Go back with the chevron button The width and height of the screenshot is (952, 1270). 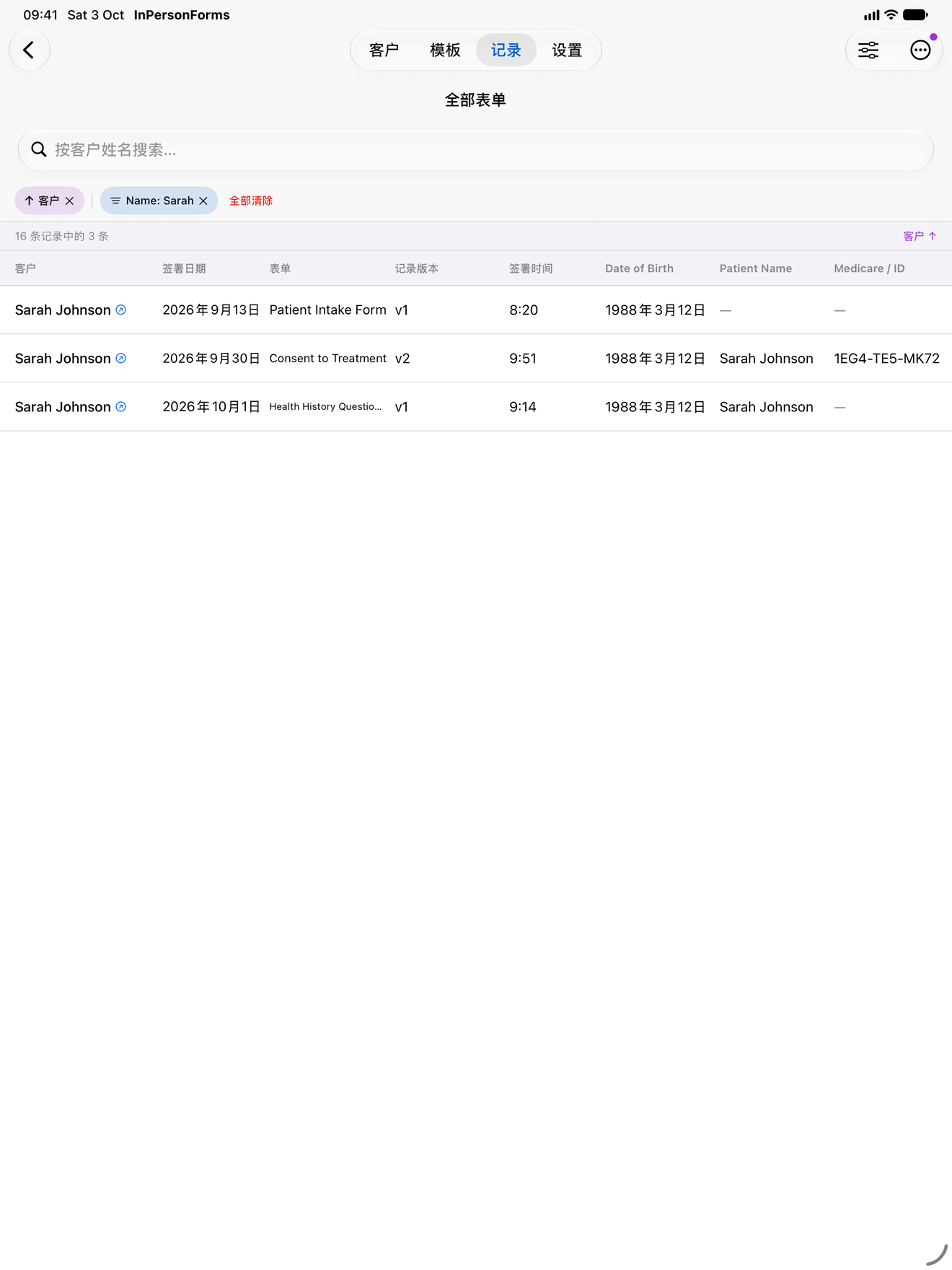pos(29,50)
